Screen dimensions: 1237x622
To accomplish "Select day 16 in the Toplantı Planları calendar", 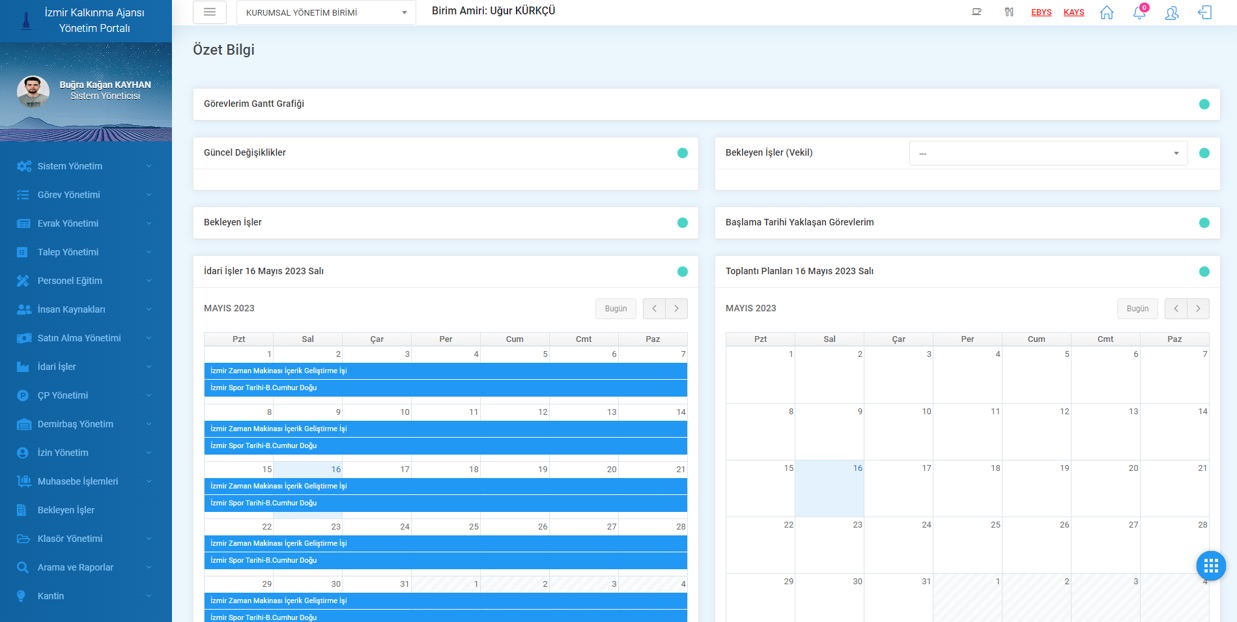I will coord(829,488).
